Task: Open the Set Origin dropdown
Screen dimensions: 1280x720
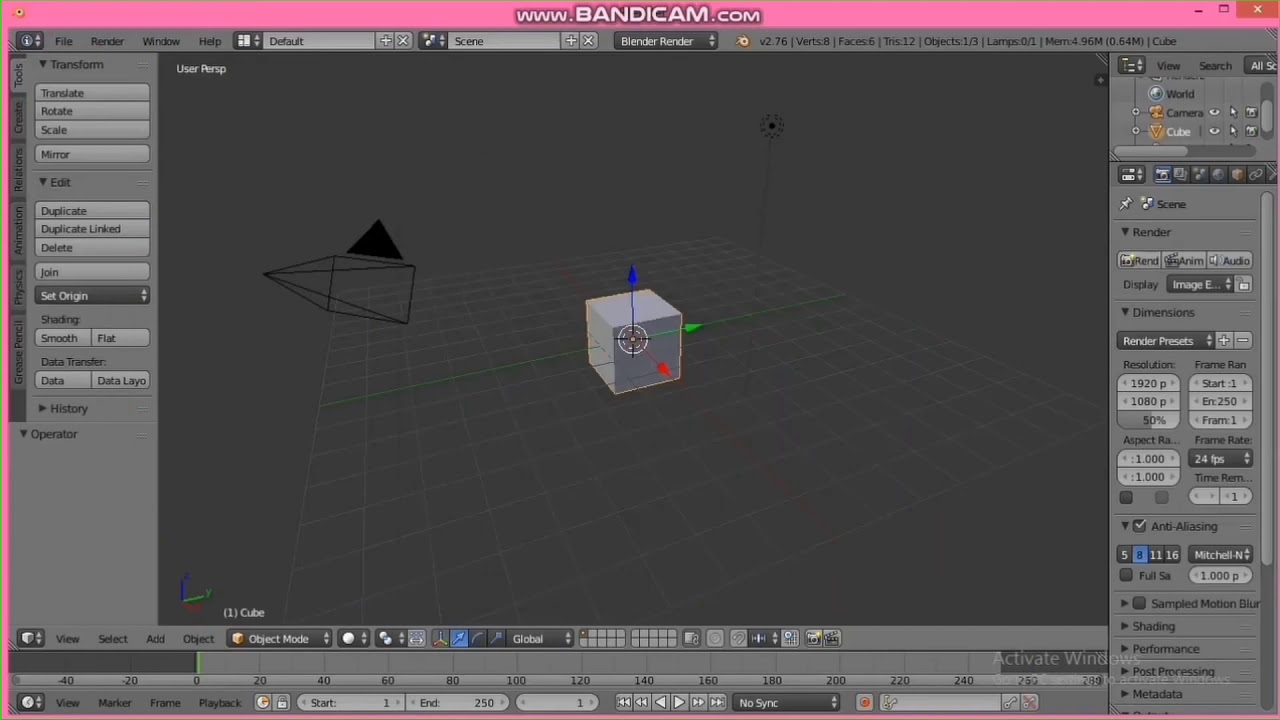Action: click(93, 296)
